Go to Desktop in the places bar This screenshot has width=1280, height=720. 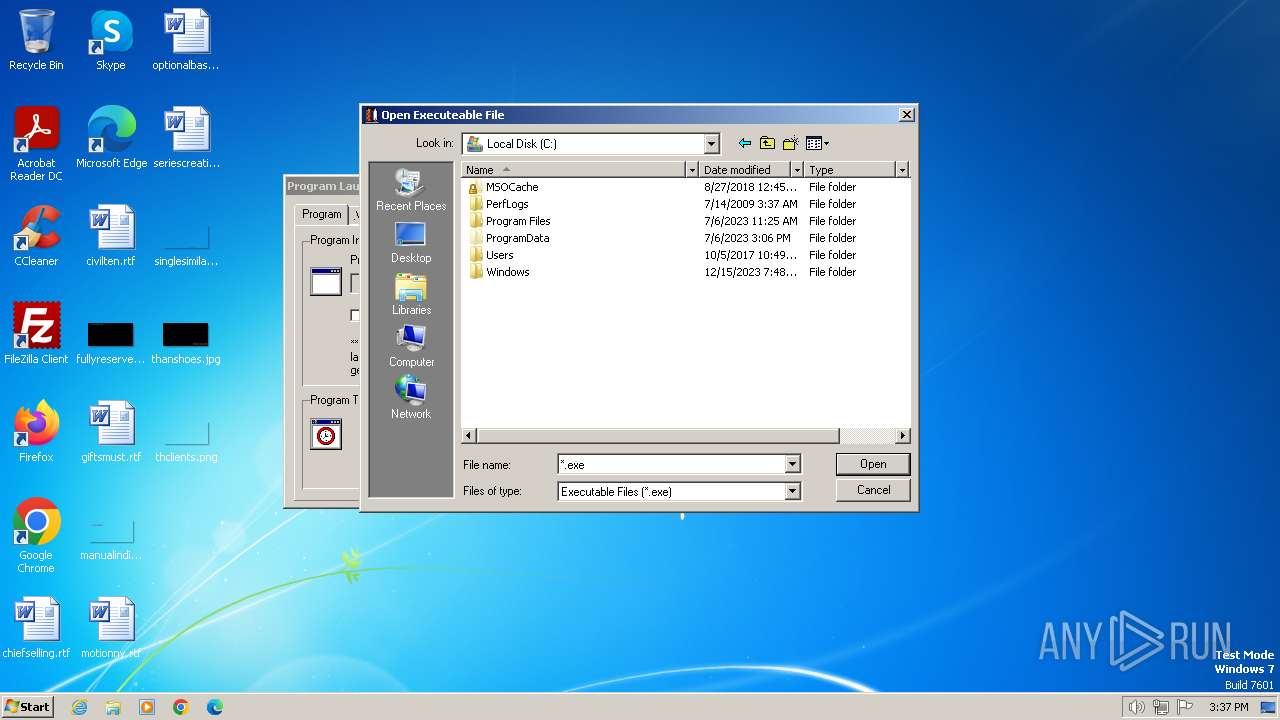pyautogui.click(x=411, y=243)
